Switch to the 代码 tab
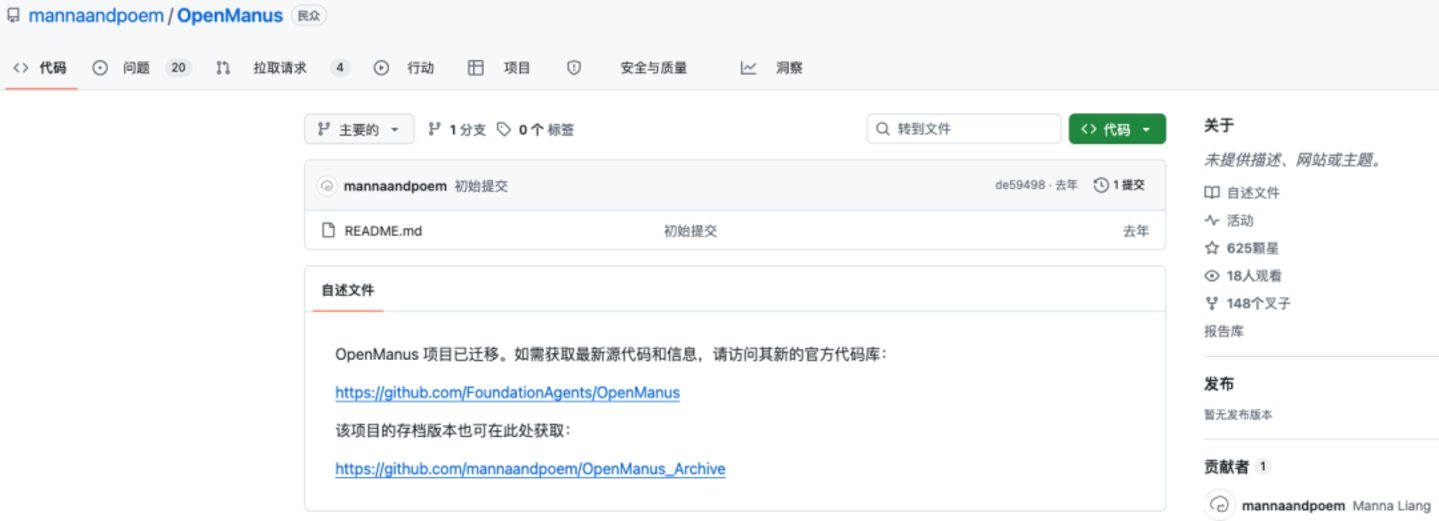Screen dimensions: 1439x521 click(41, 68)
